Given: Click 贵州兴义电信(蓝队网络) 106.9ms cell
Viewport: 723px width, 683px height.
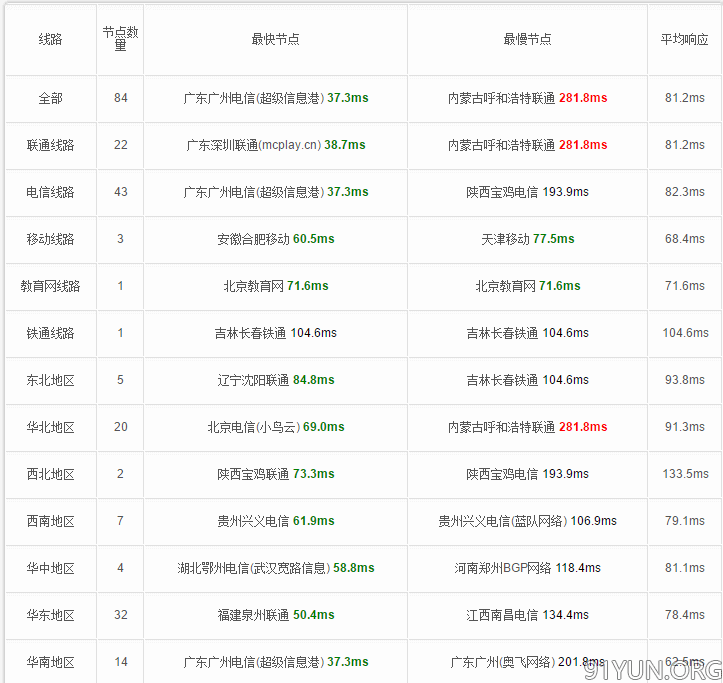Looking at the screenshot, I should [x=527, y=522].
